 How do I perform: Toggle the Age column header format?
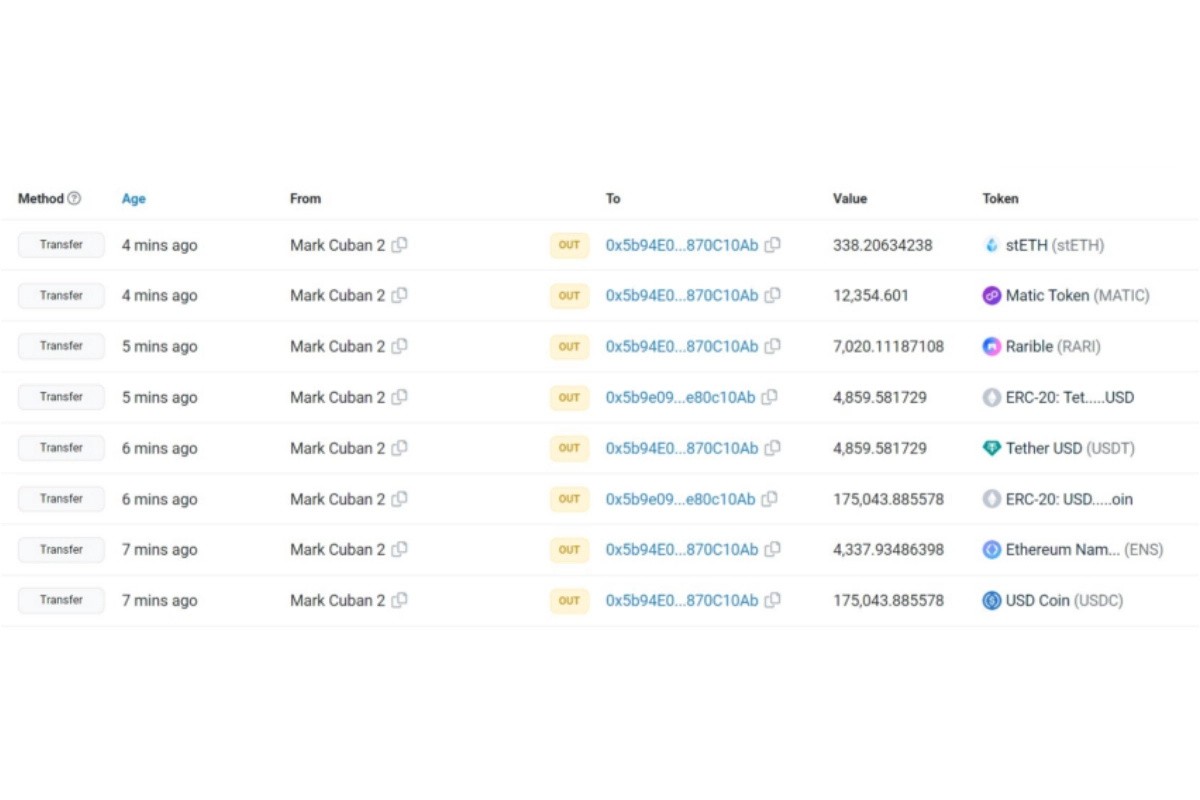[134, 199]
